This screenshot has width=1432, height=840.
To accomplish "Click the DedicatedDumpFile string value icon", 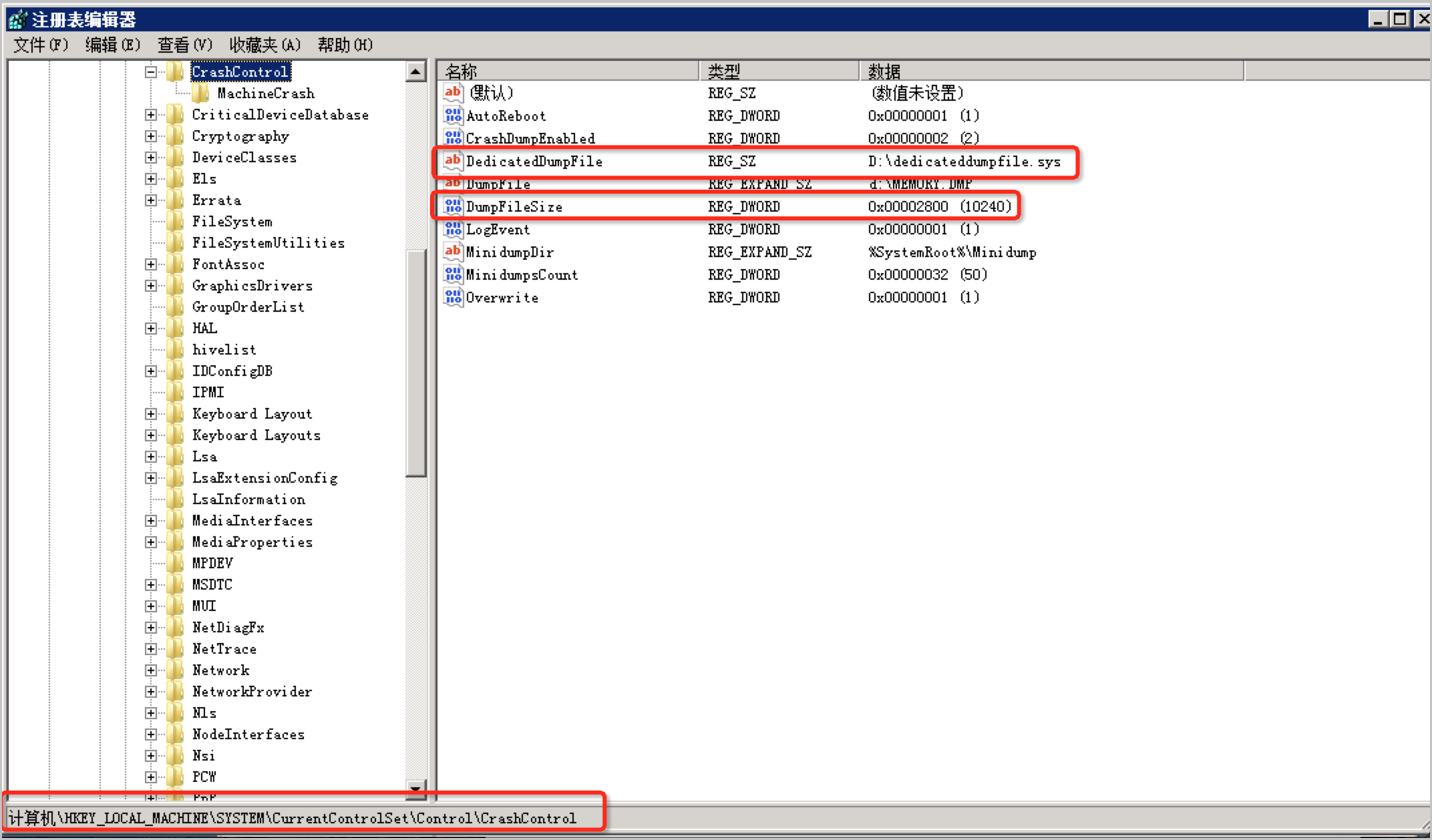I will point(453,161).
